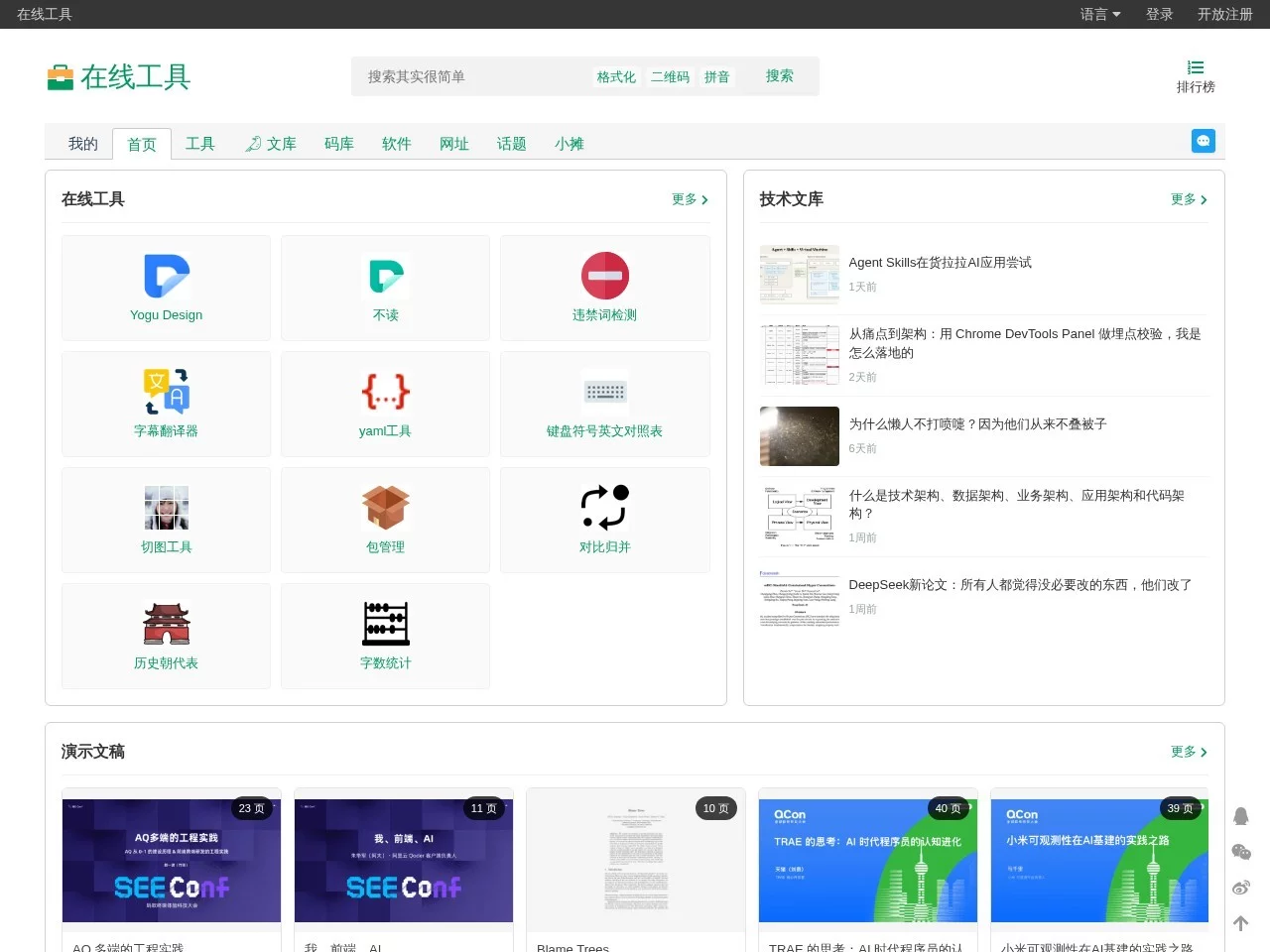This screenshot has width=1270, height=952.
Task: Launch the 包管理 tool
Action: 385,520
